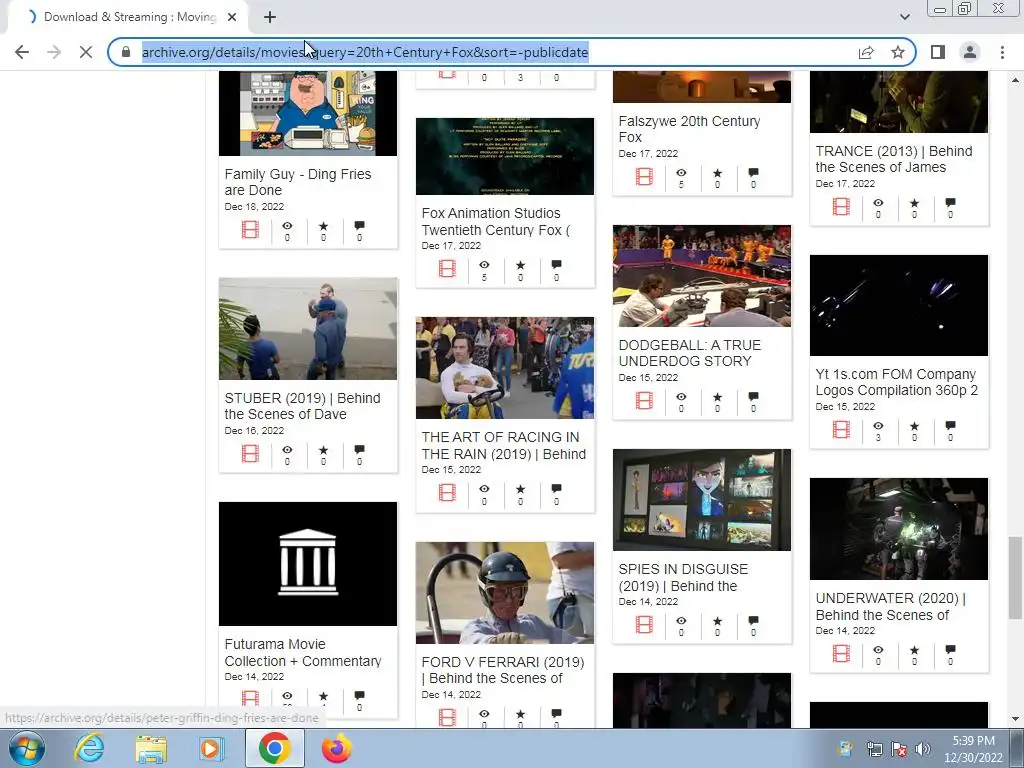1024x768 pixels.
Task: Select the Download & Streaming tab
Action: tap(129, 17)
